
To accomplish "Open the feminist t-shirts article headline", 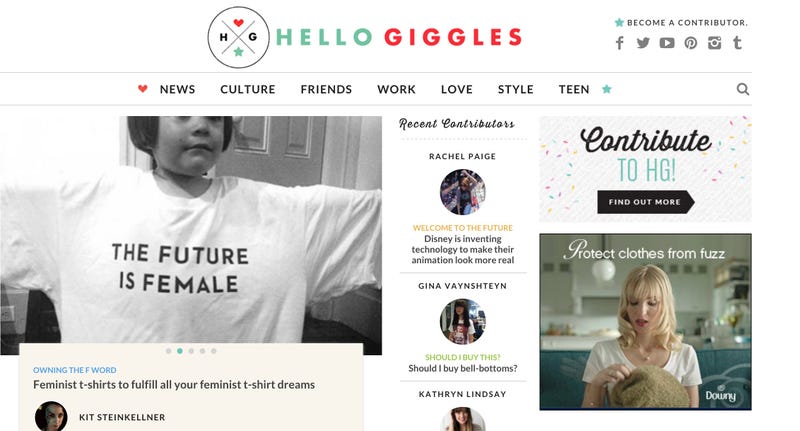I will (174, 385).
